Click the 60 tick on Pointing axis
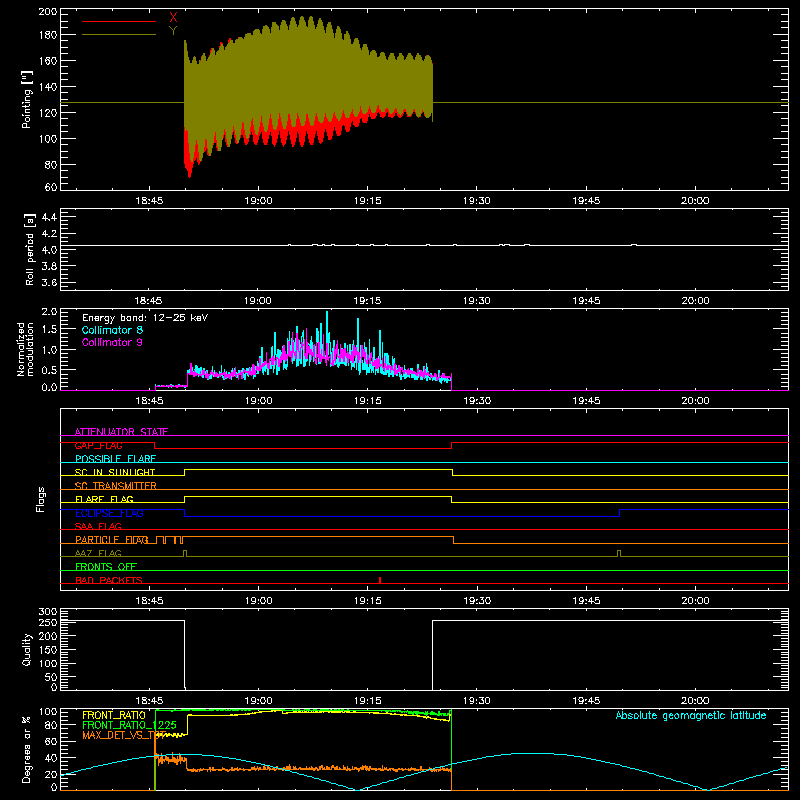800x800 pixels. (x=51, y=187)
